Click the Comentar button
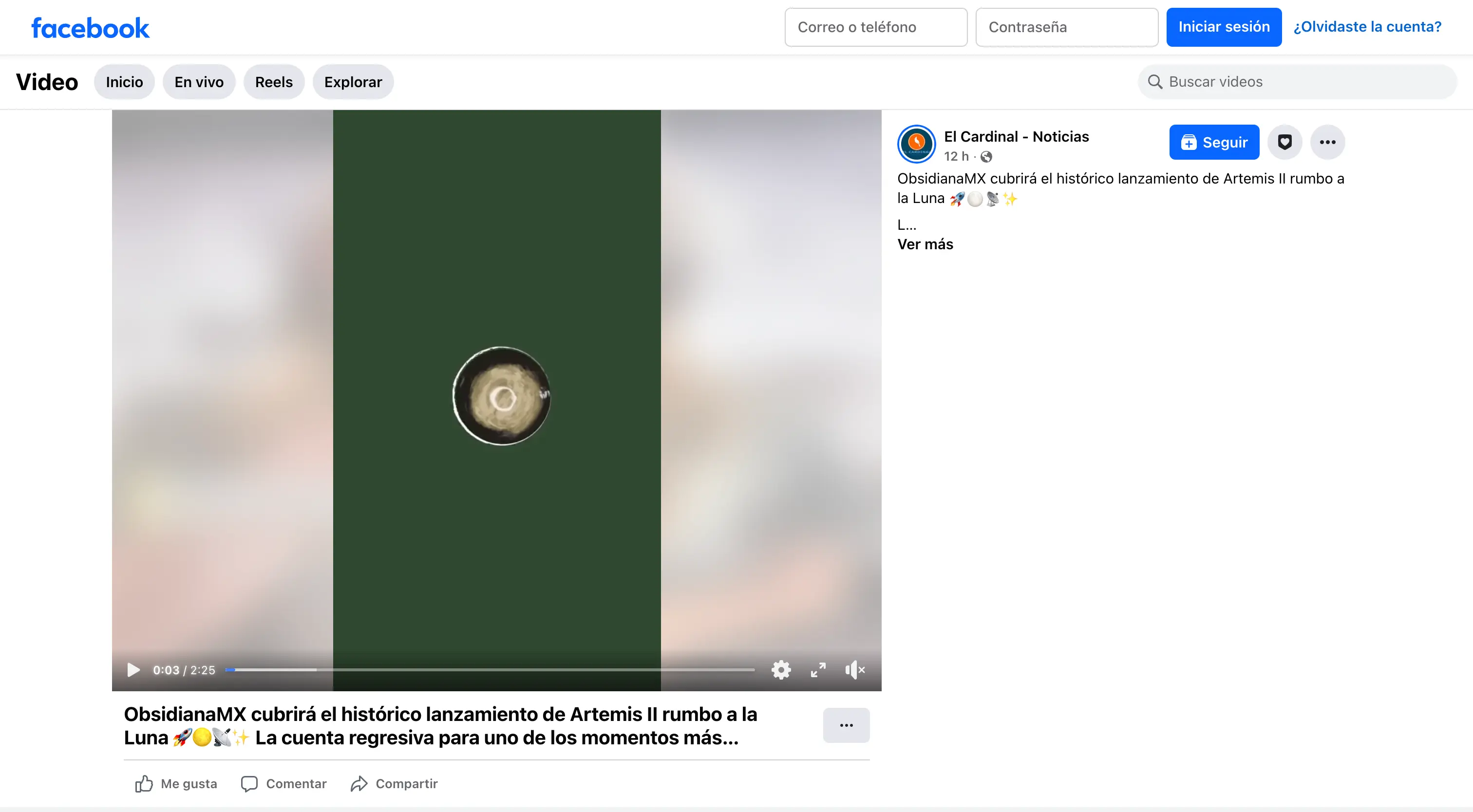1473x812 pixels. click(283, 783)
